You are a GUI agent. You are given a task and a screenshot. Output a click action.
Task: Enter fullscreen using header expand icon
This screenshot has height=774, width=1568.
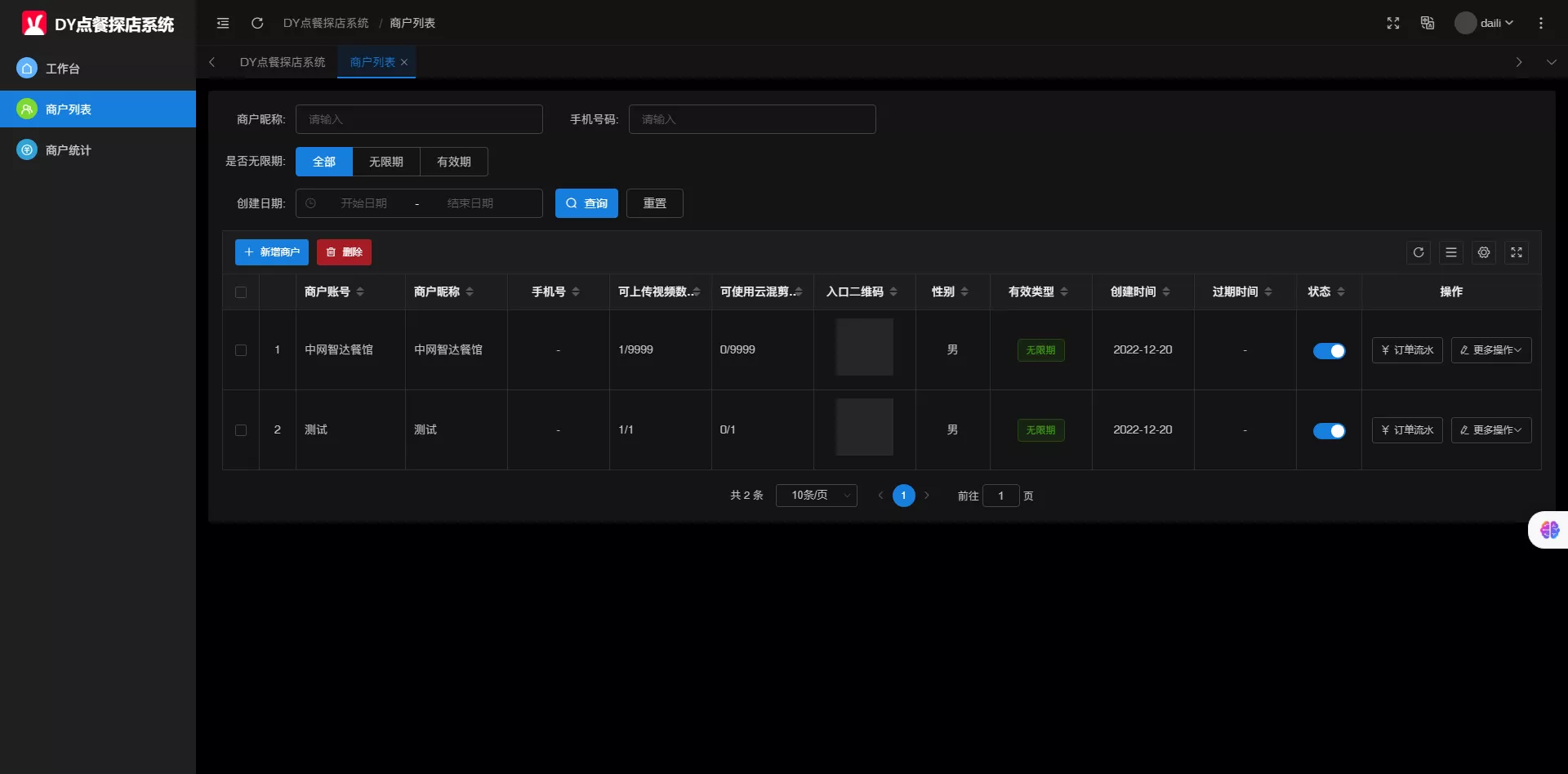click(1393, 24)
